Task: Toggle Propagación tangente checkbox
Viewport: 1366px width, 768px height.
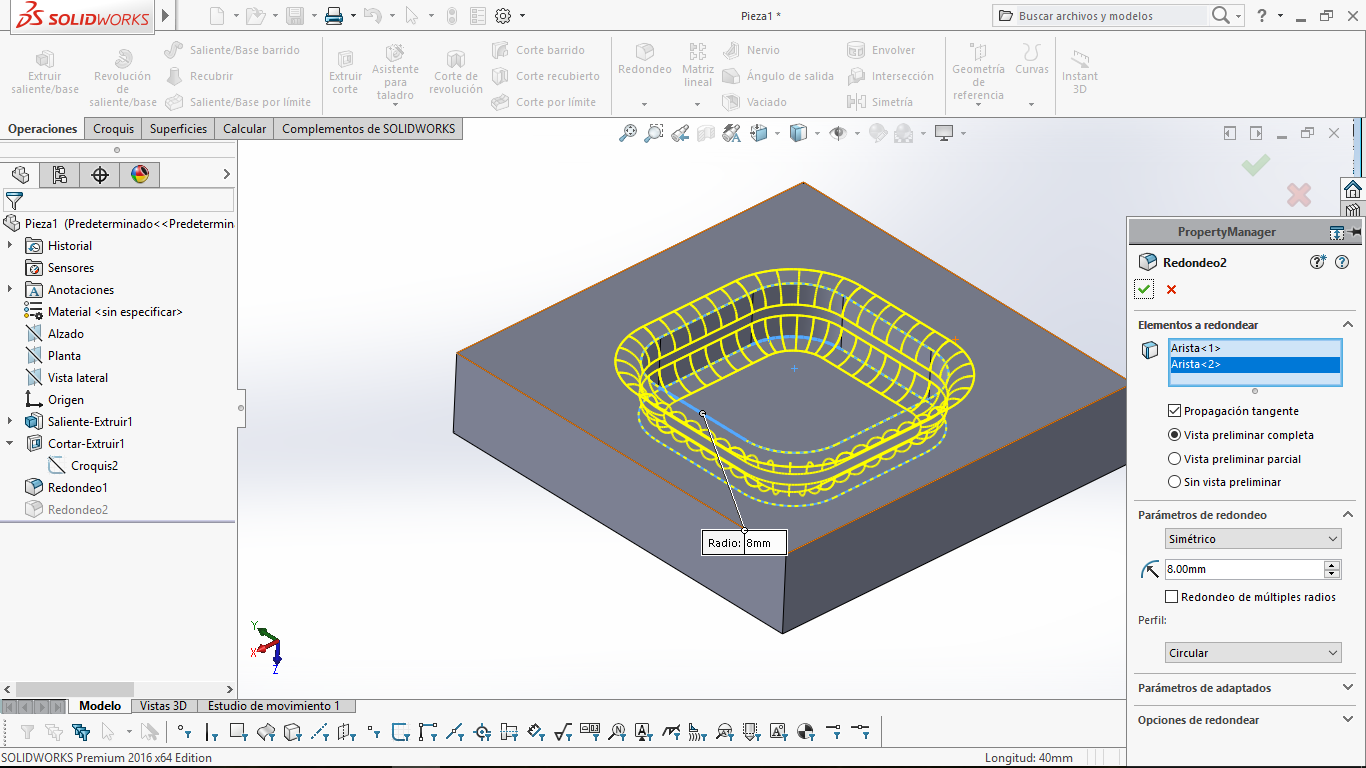Action: [x=1174, y=411]
